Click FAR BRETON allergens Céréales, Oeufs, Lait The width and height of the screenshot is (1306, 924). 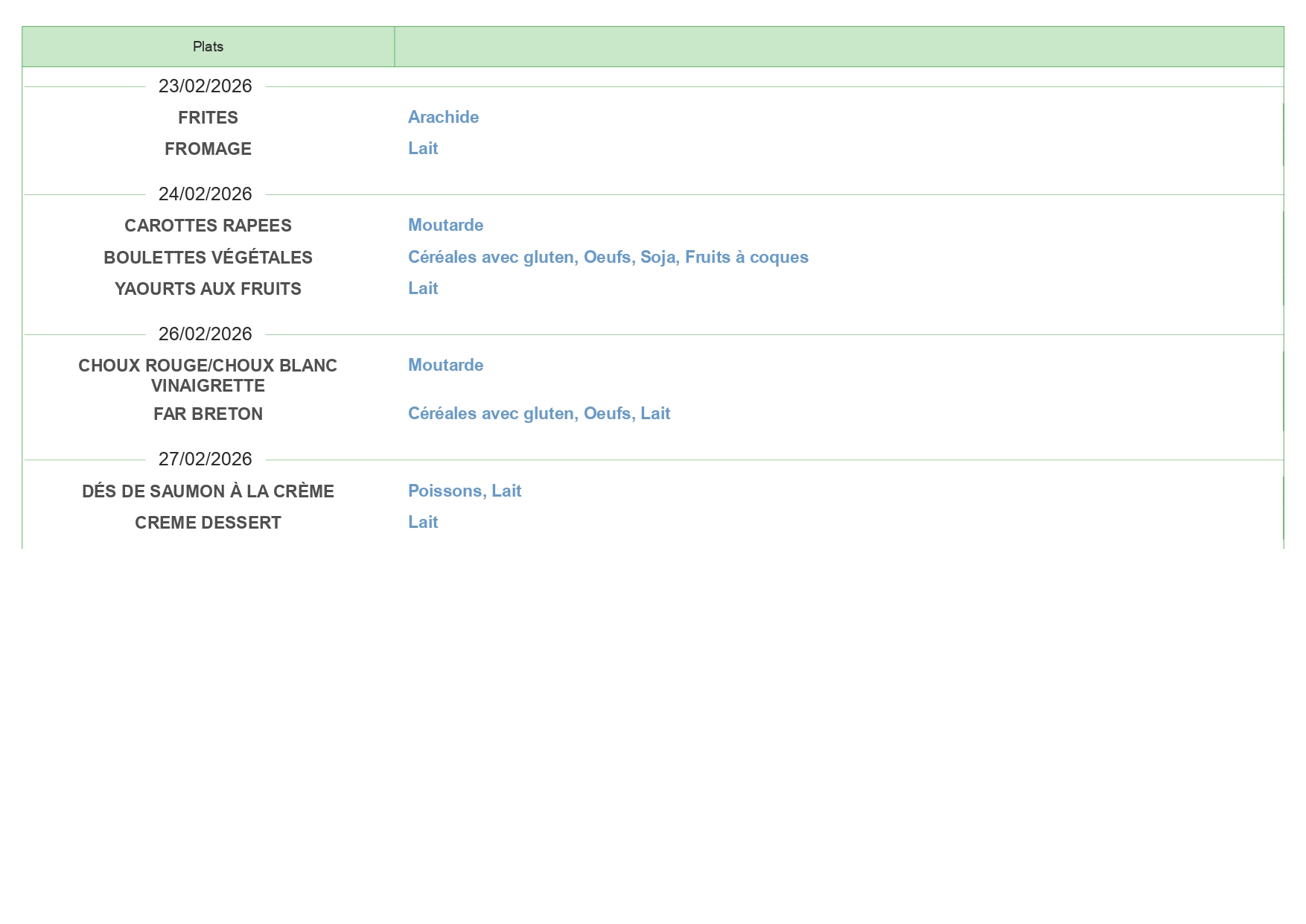coord(538,414)
